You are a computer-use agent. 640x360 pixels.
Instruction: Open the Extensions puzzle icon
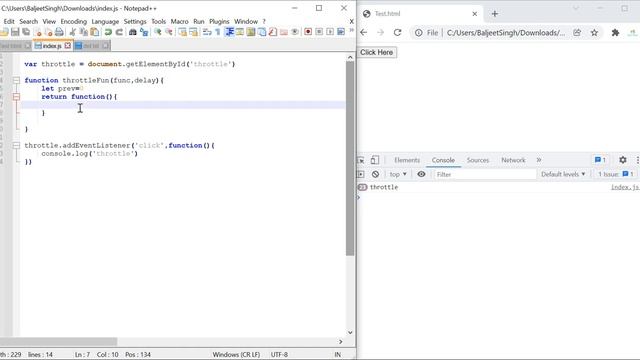coord(615,33)
